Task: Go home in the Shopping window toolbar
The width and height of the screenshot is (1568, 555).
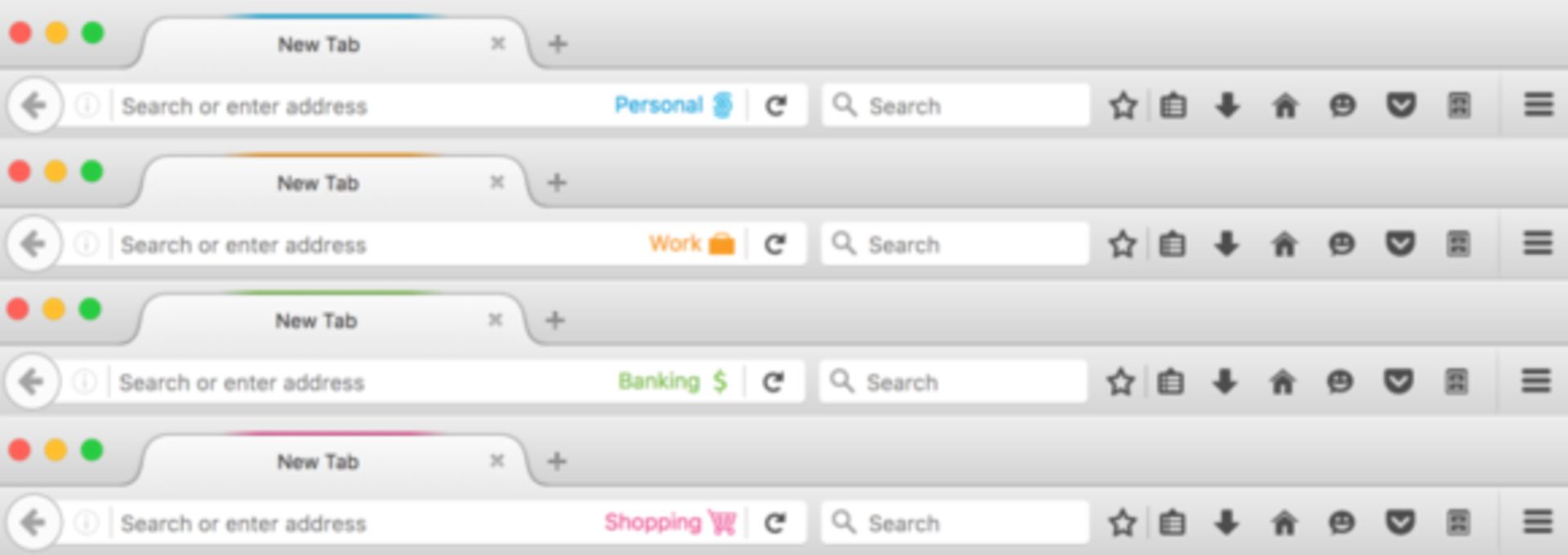Action: [x=1284, y=522]
